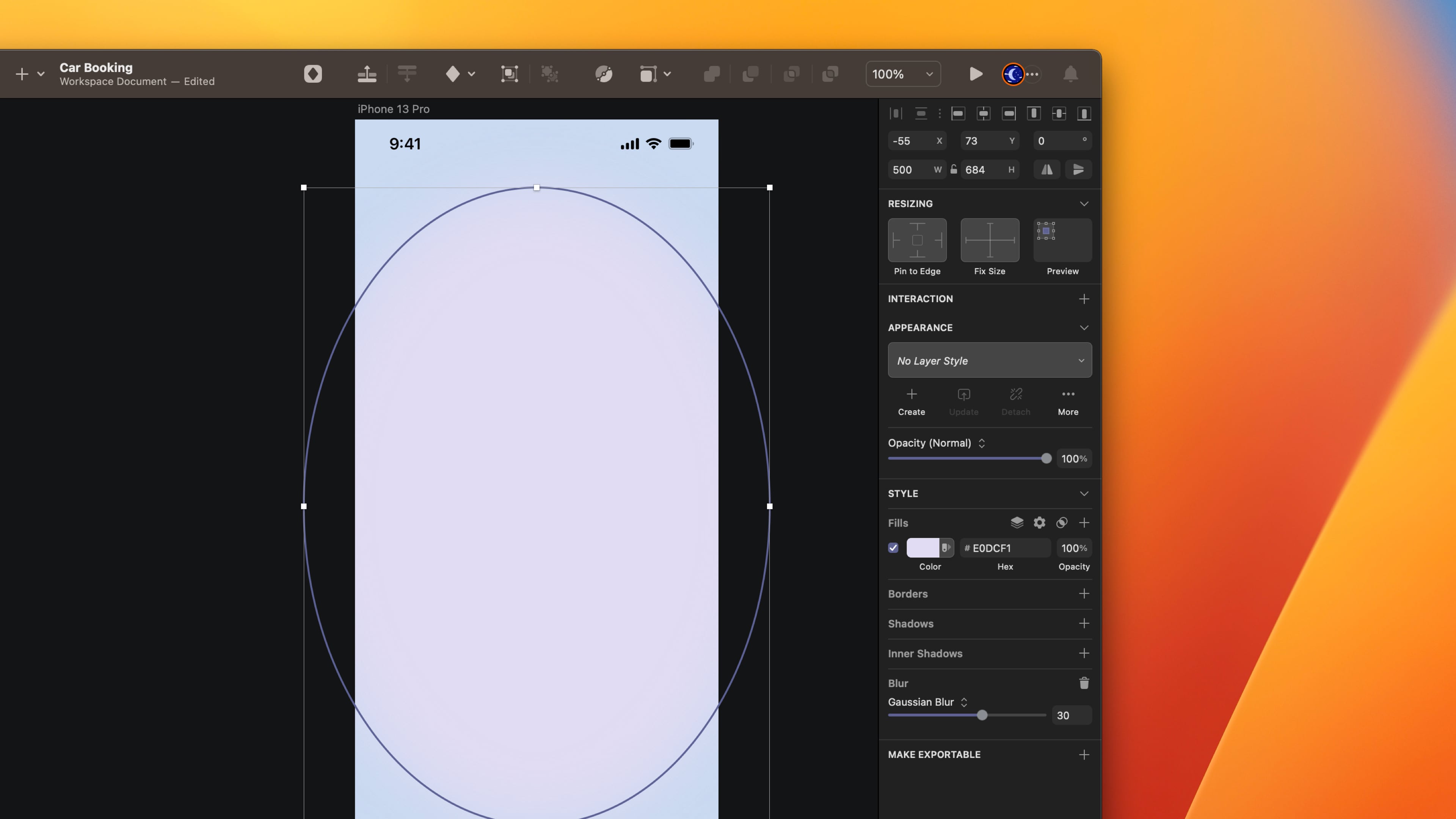Click the Preview play button in toolbar
This screenshot has height=819, width=1456.
click(x=976, y=74)
